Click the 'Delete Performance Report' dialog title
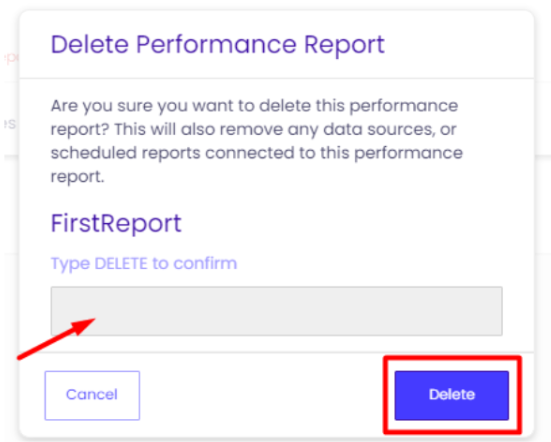The height and width of the screenshot is (442, 551). 218,45
